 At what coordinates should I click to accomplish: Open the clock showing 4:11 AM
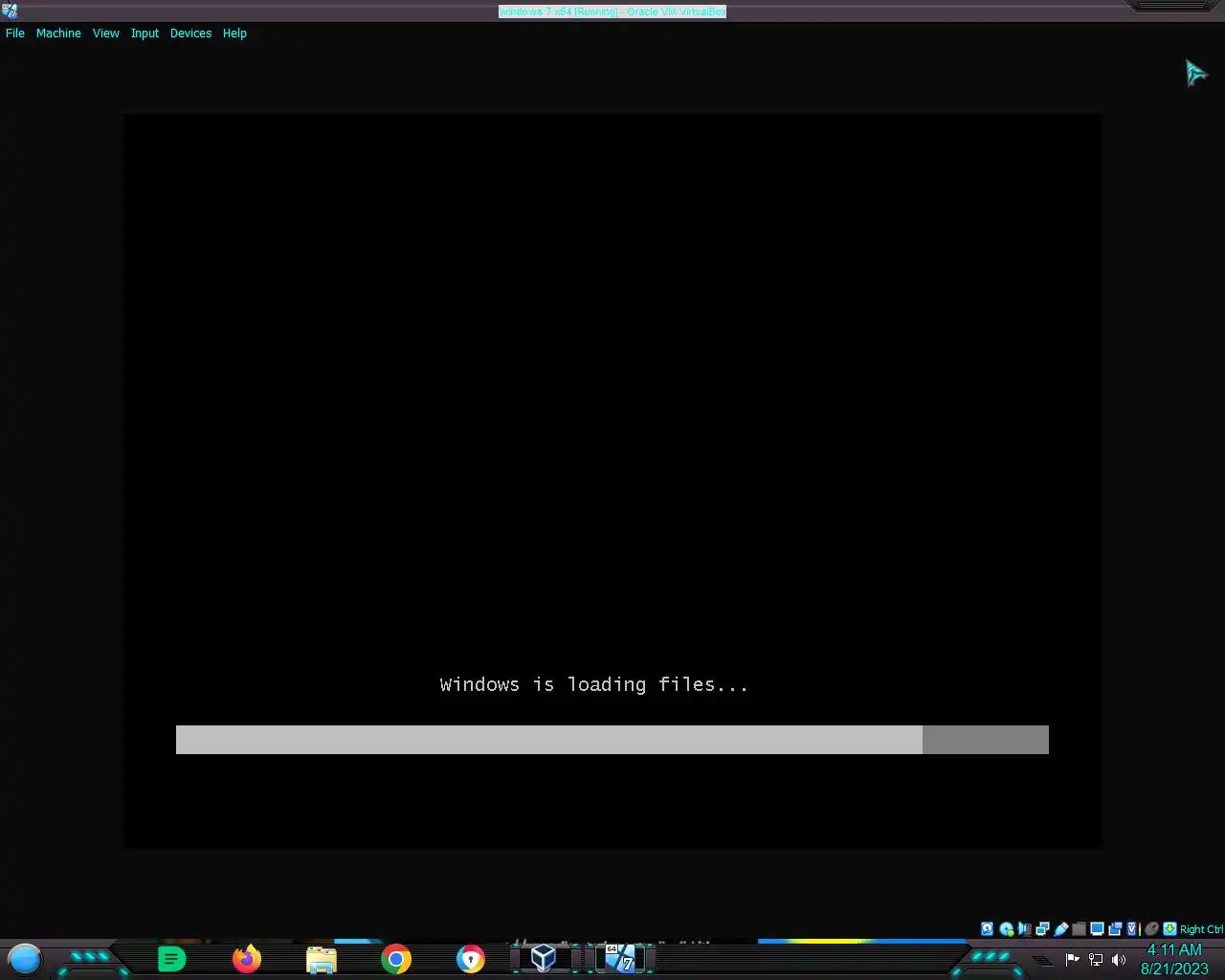coord(1174,959)
